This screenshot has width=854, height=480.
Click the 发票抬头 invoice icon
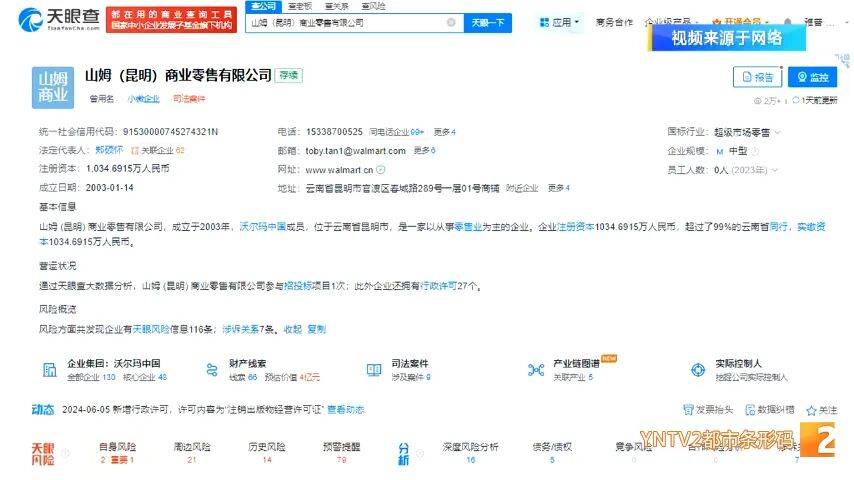click(x=688, y=410)
